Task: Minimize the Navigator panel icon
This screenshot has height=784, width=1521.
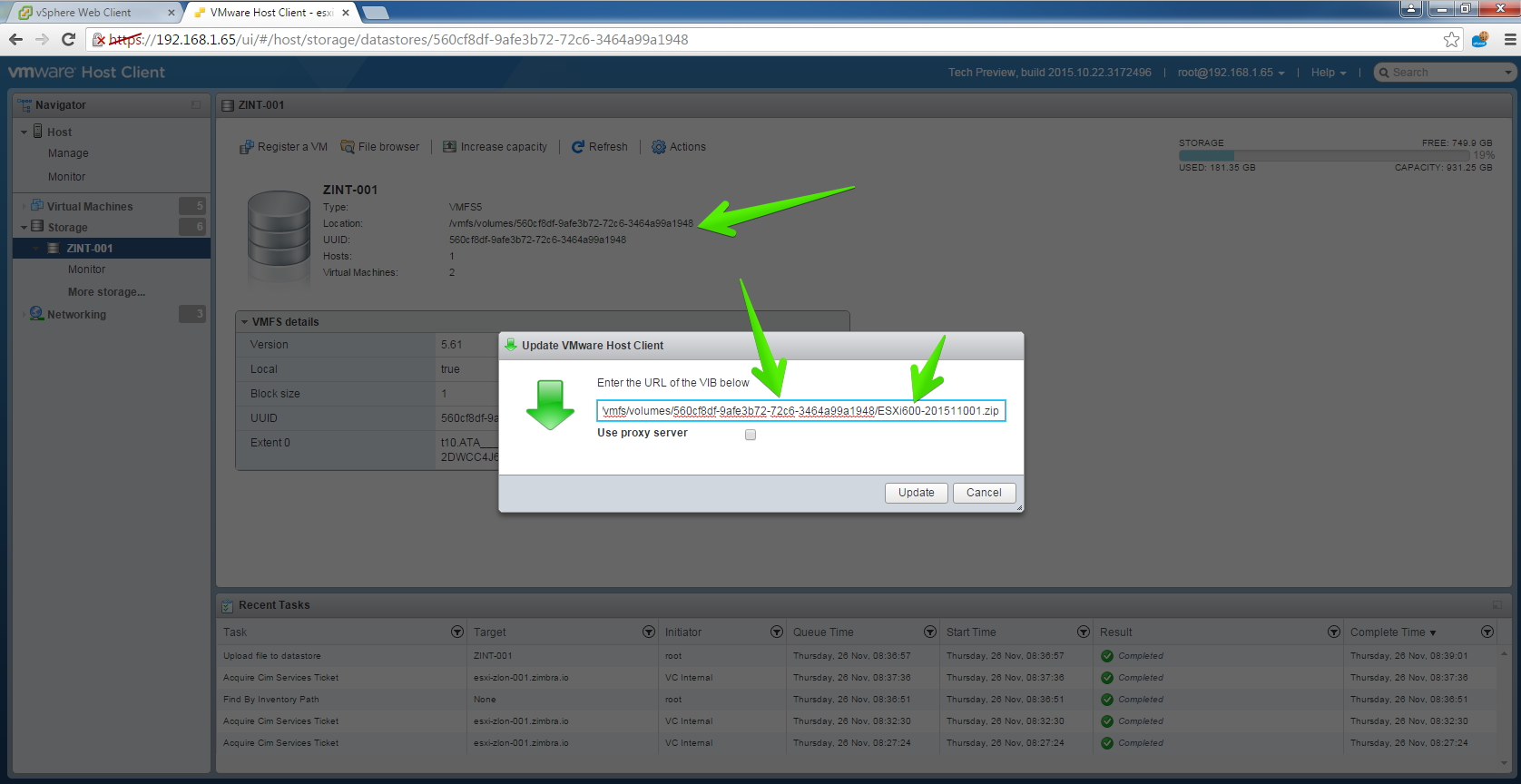Action: click(196, 105)
